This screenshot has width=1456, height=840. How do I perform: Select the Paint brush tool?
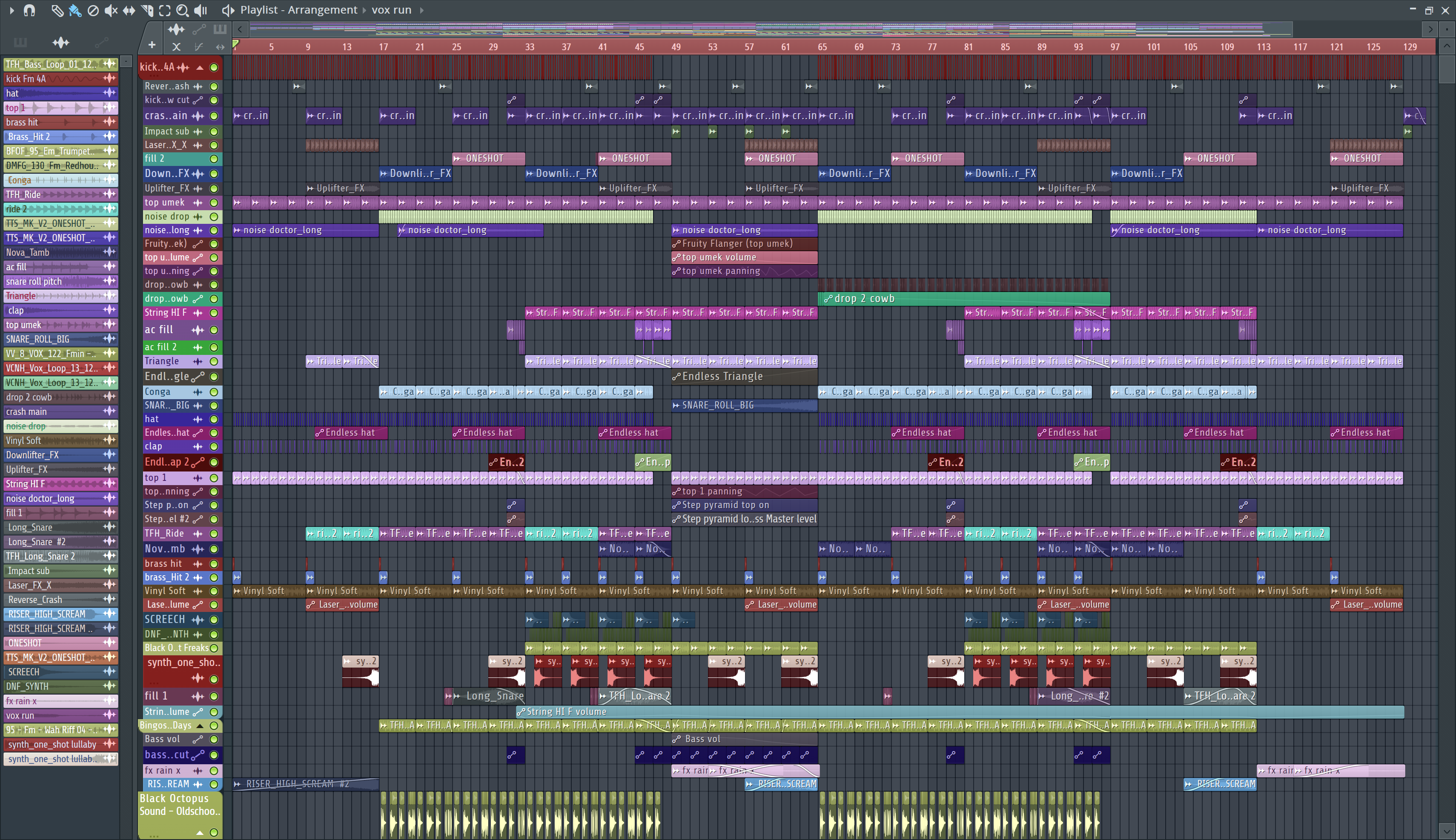[x=75, y=10]
